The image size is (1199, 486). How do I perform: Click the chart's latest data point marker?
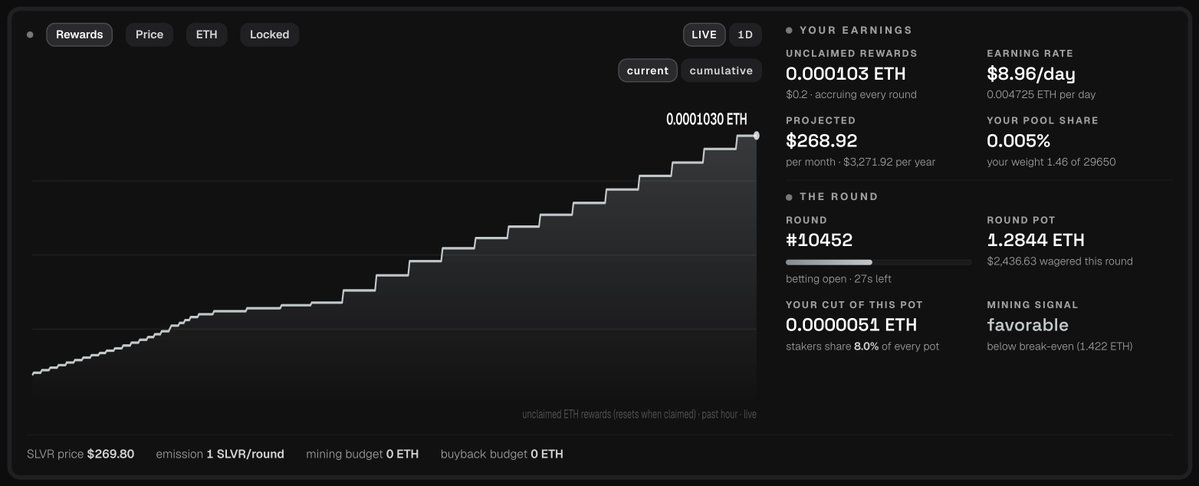click(x=756, y=135)
